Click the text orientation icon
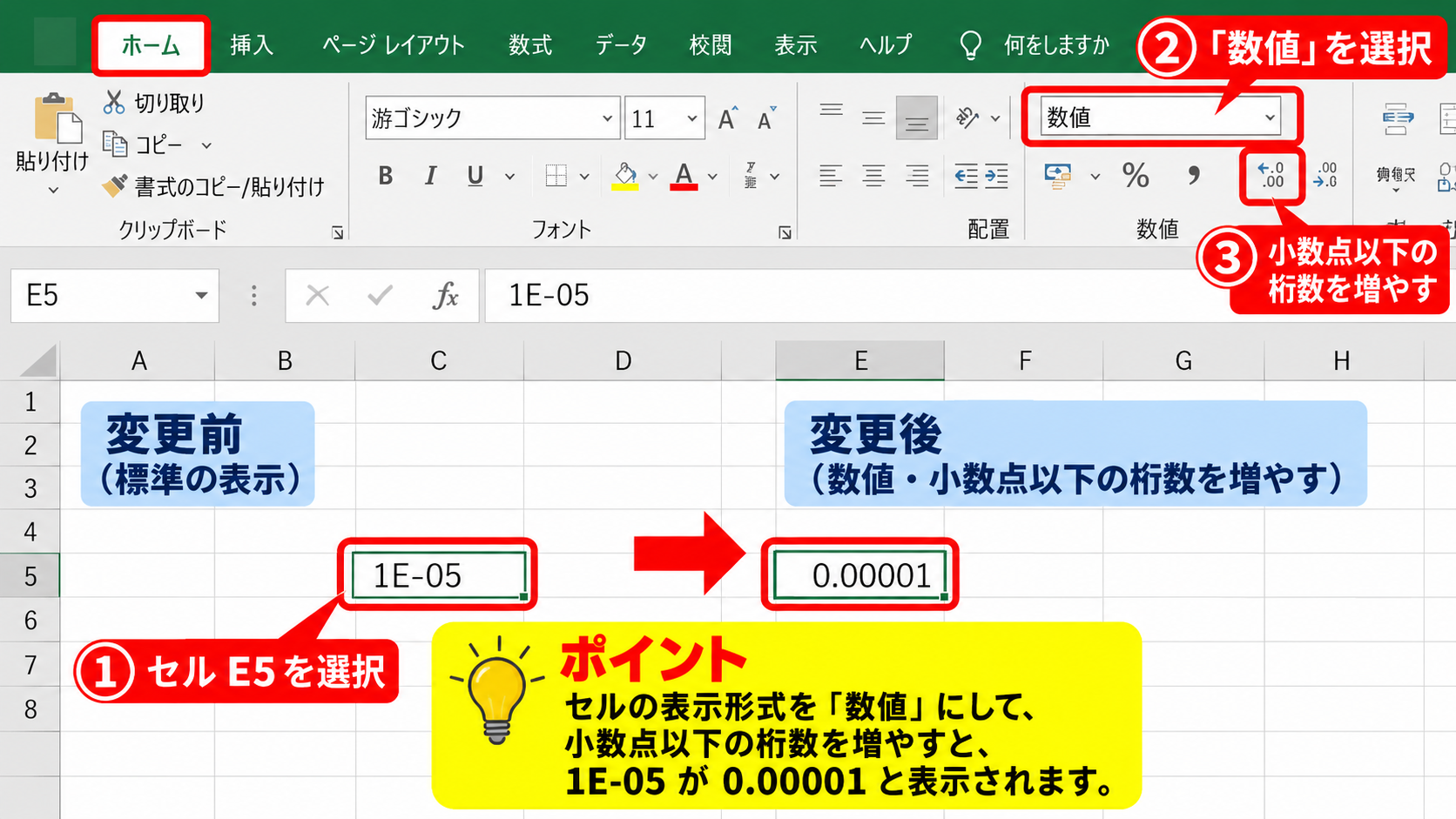 click(967, 117)
